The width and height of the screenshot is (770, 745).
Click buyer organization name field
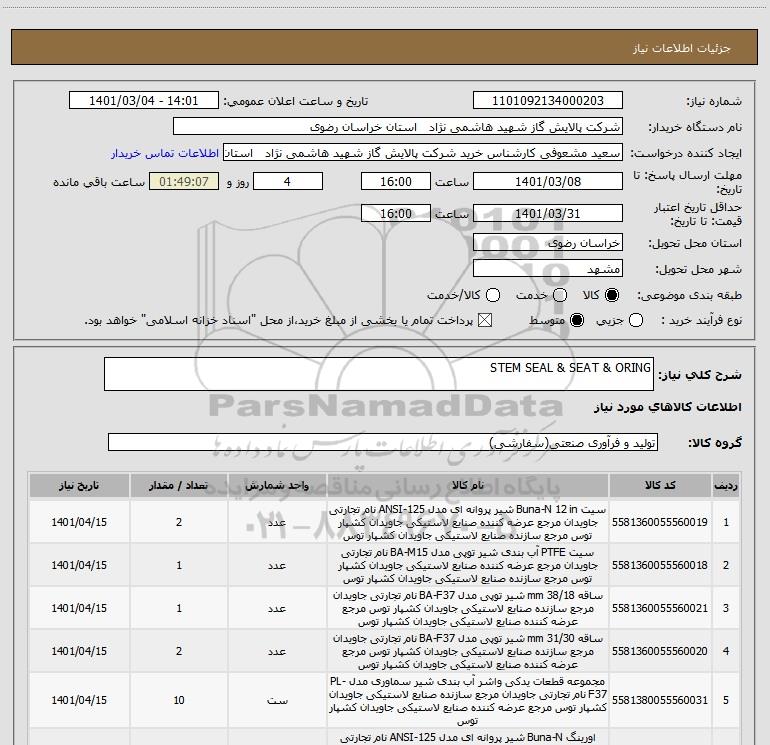[398, 126]
